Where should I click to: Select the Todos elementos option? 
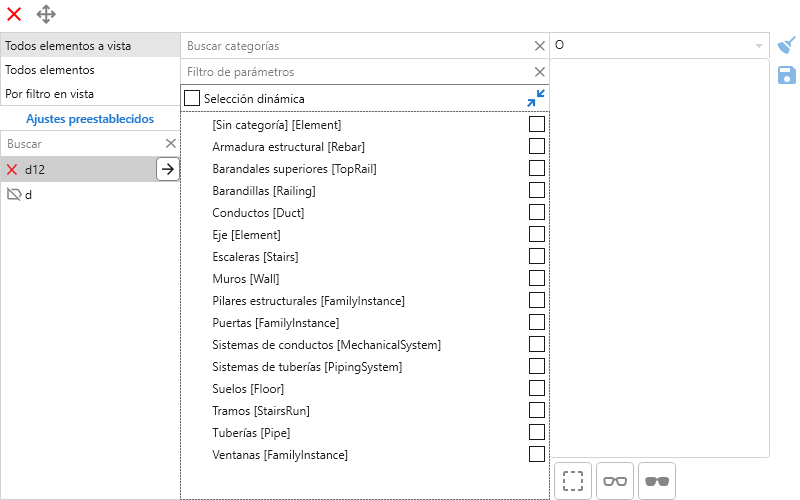pos(50,70)
